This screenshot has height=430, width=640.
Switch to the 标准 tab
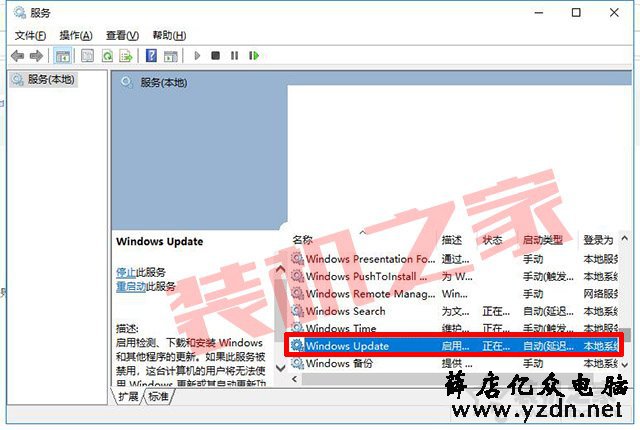point(158,396)
